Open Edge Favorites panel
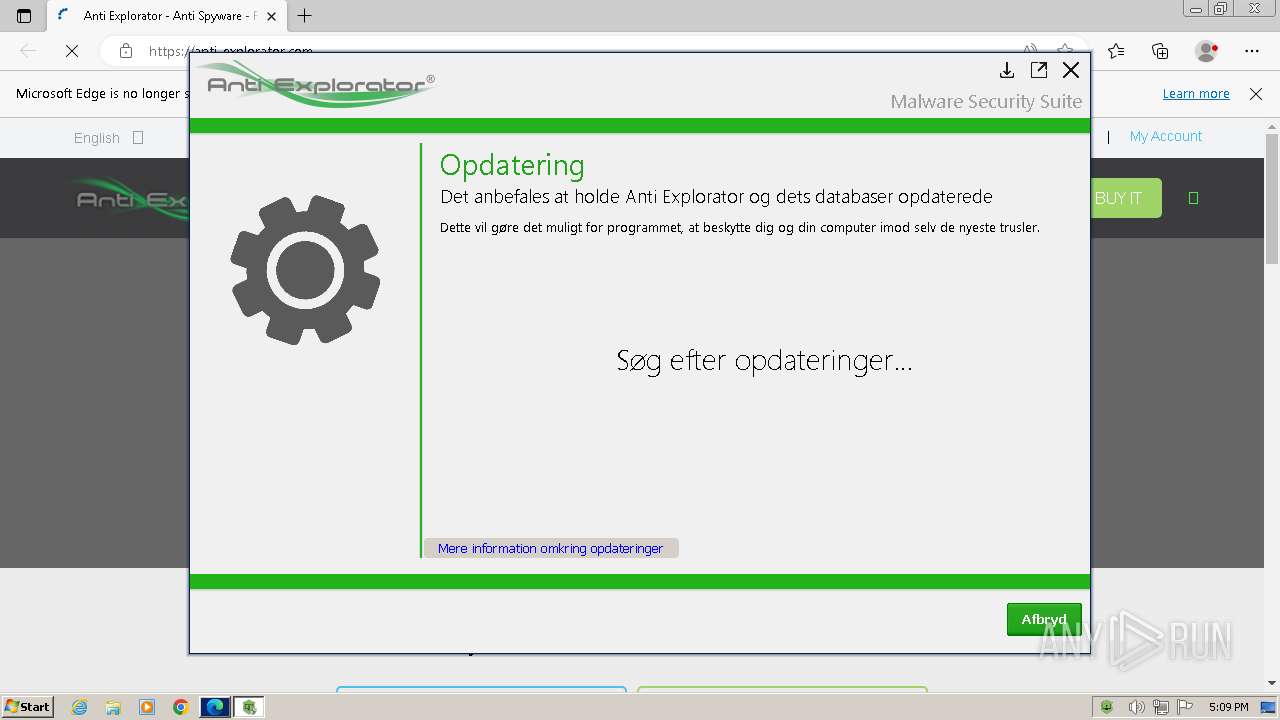 pos(1116,51)
